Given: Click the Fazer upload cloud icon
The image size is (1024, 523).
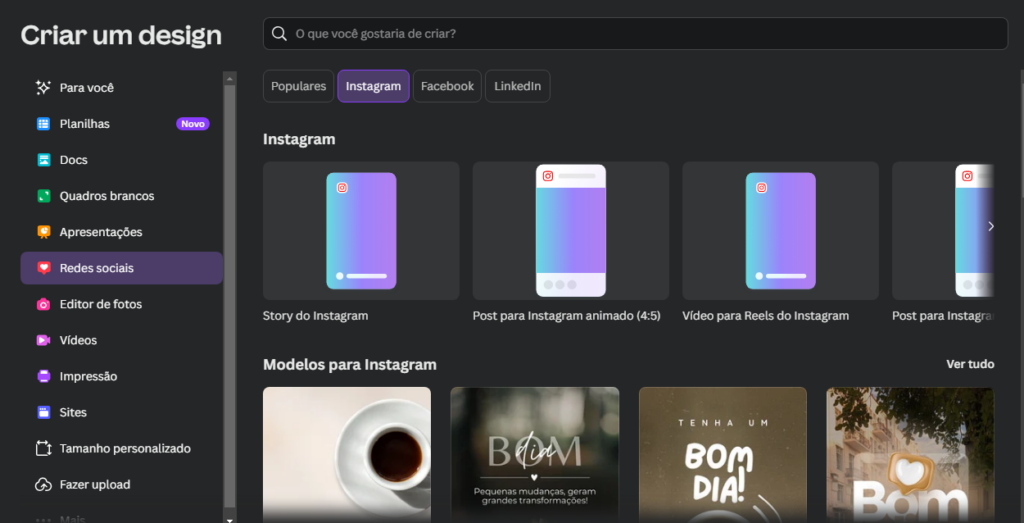Looking at the screenshot, I should point(43,485).
